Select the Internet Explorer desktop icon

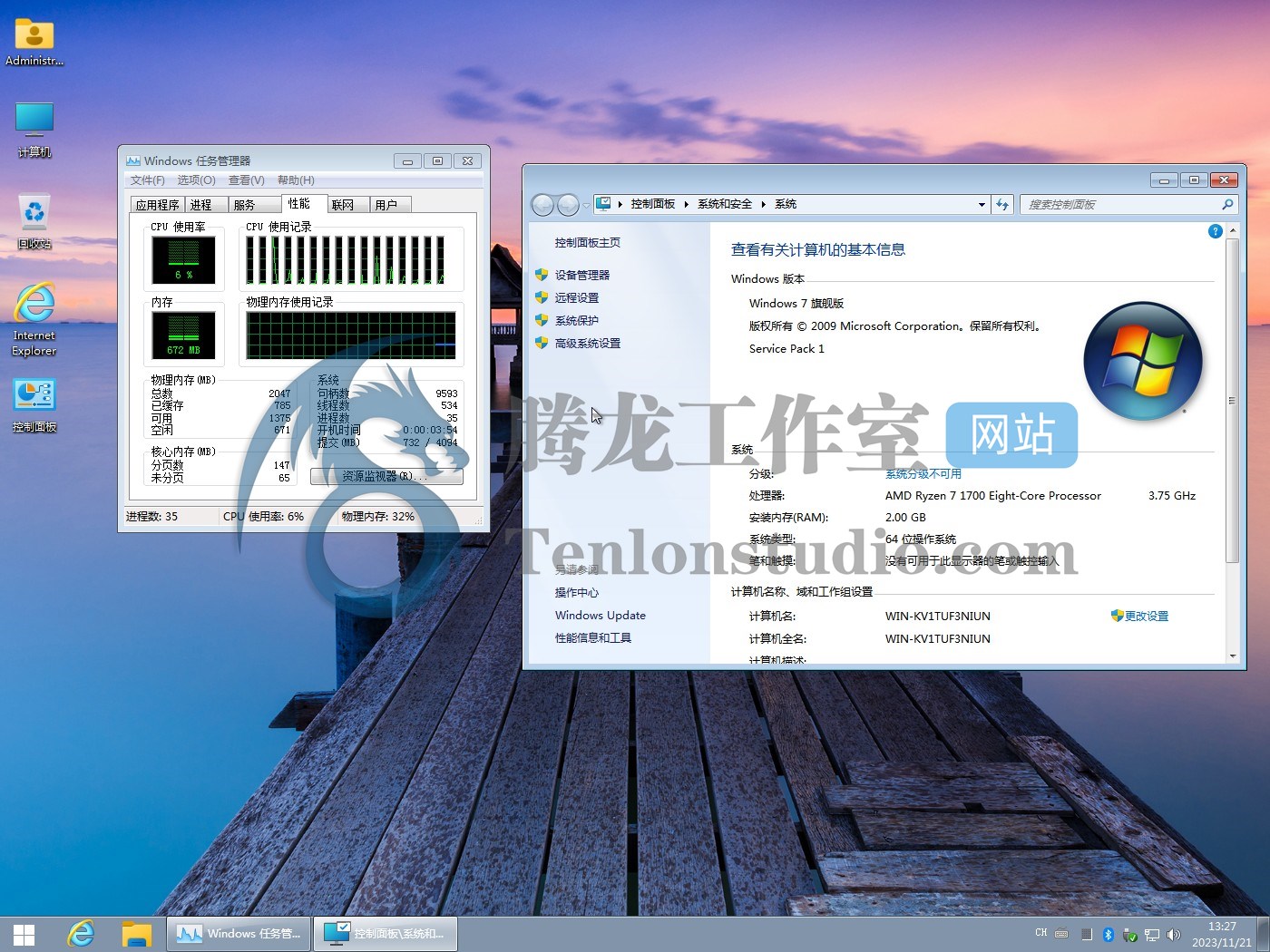pos(34,319)
